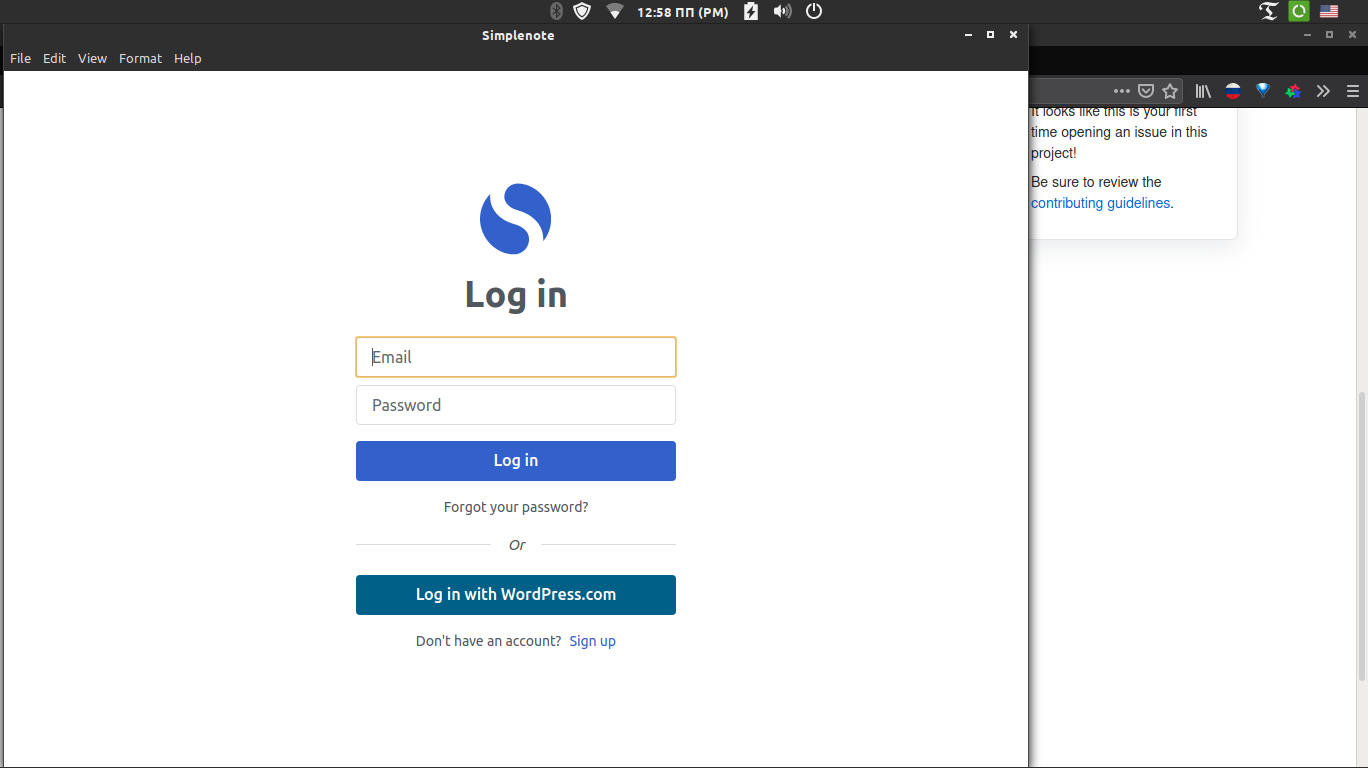Viewport: 1368px width, 768px height.
Task: Click the Simplenote logo
Action: (516, 219)
